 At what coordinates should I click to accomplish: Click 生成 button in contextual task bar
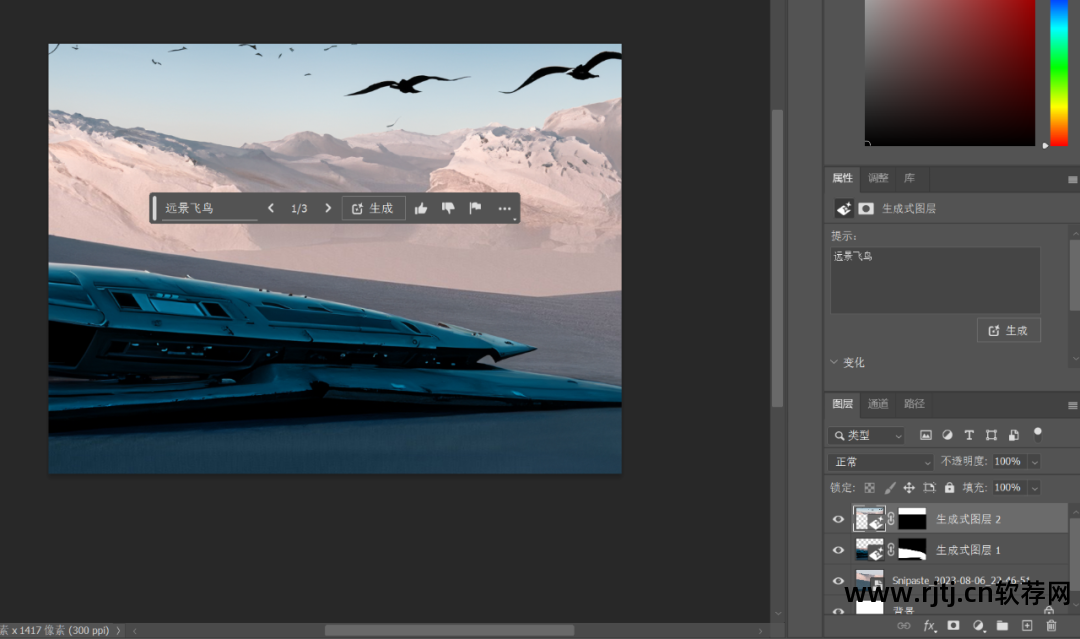[x=373, y=208]
